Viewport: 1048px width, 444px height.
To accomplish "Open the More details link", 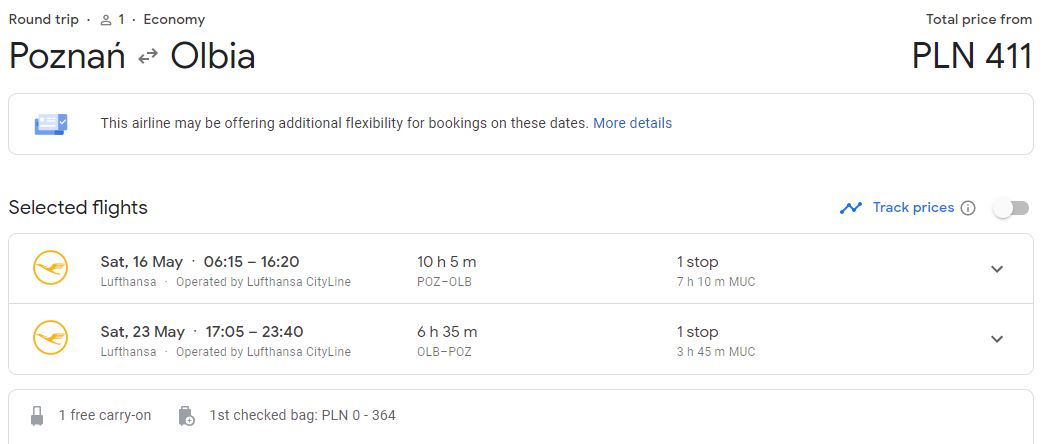I will (632, 123).
